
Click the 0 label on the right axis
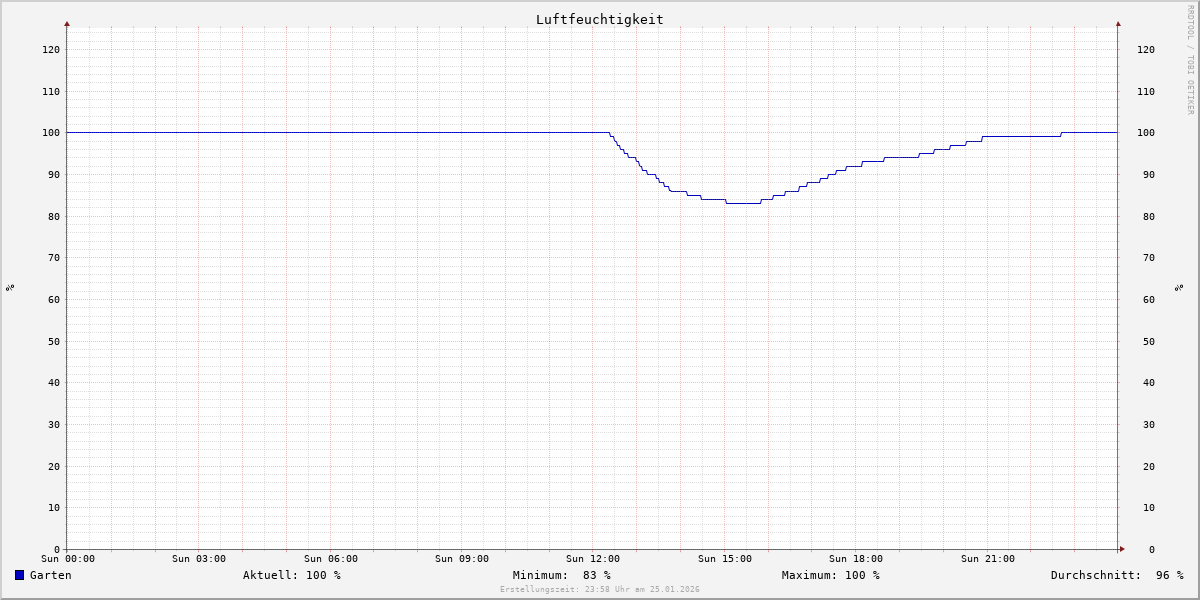pyautogui.click(x=1152, y=549)
